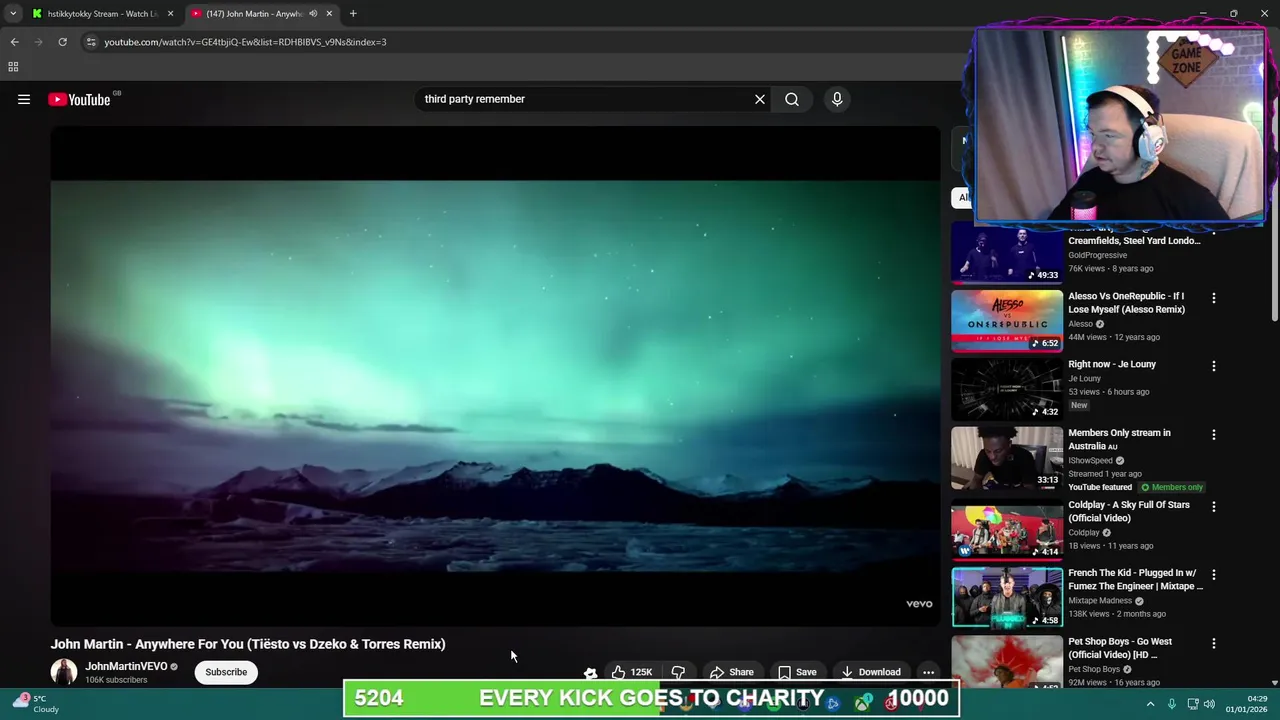Viewport: 1280px width, 720px height.
Task: Like the video with 125K likes
Action: pyautogui.click(x=631, y=672)
